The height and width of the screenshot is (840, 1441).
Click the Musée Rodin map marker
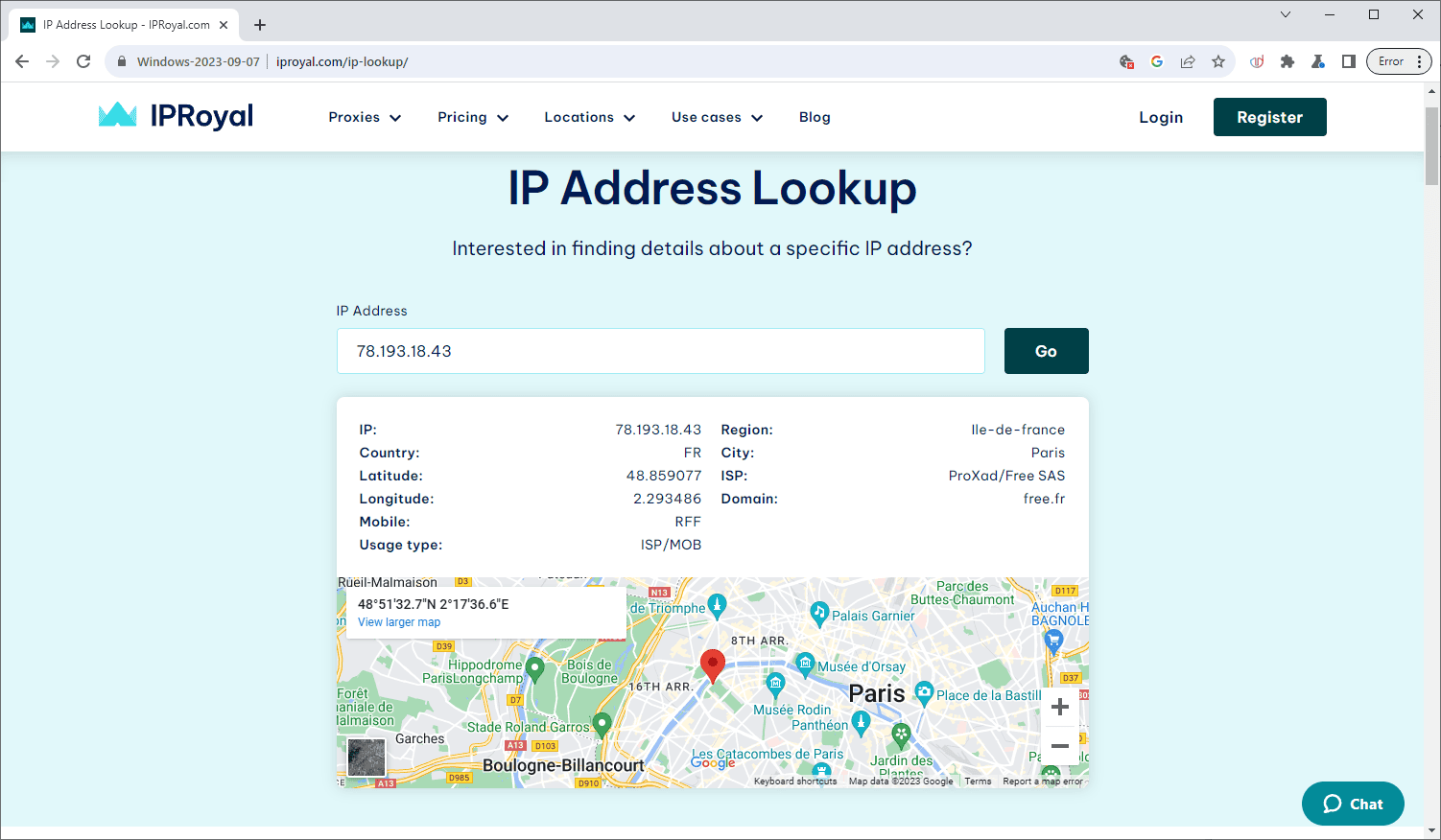[x=775, y=684]
